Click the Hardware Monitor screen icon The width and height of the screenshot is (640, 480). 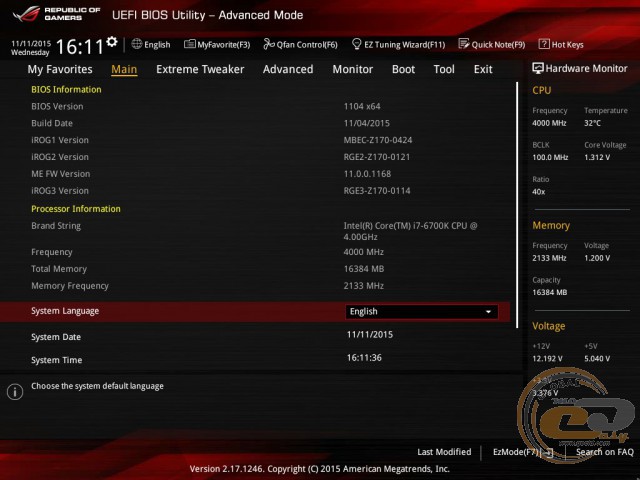(538, 68)
